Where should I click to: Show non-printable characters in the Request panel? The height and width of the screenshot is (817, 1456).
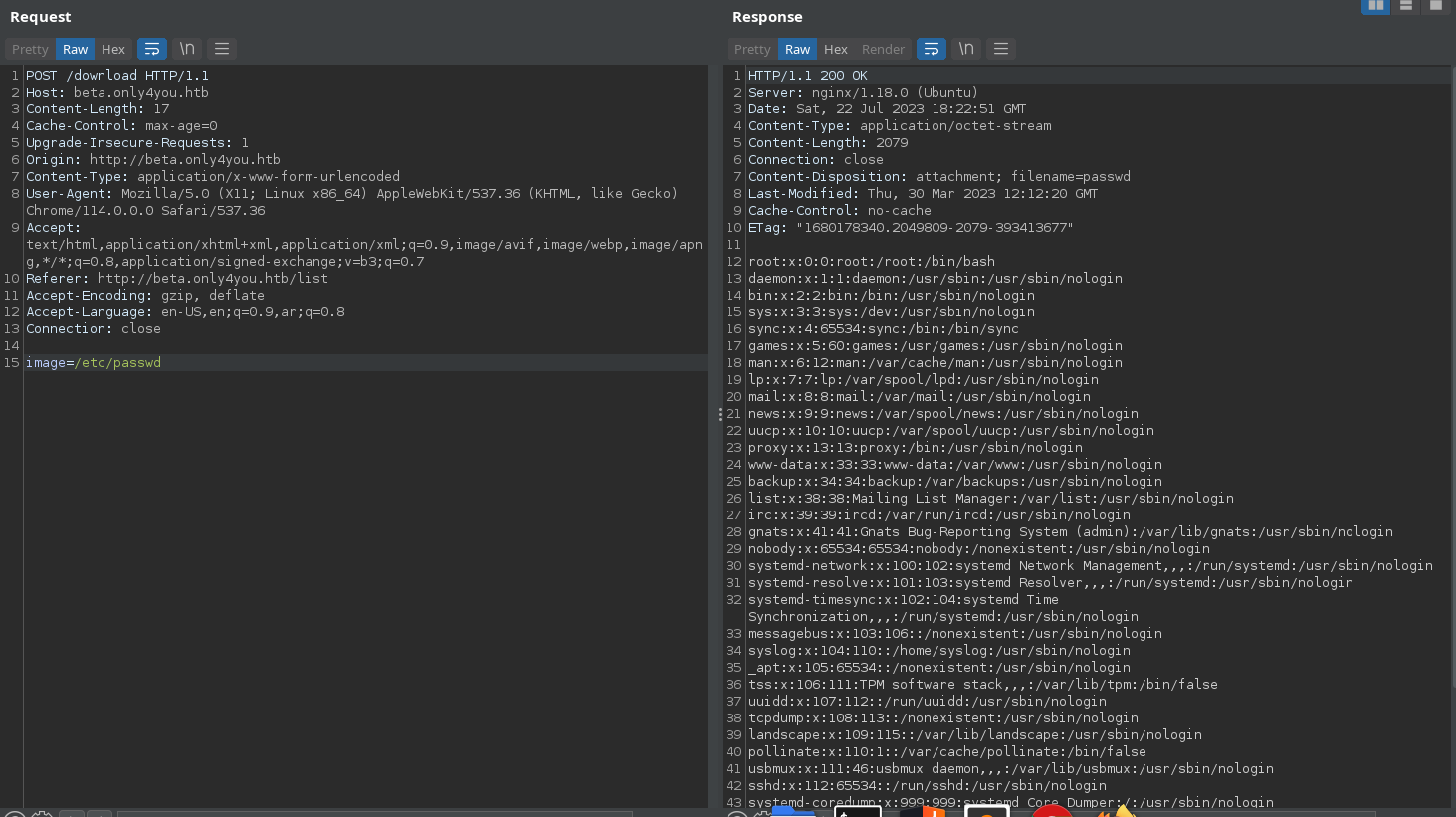[187, 49]
